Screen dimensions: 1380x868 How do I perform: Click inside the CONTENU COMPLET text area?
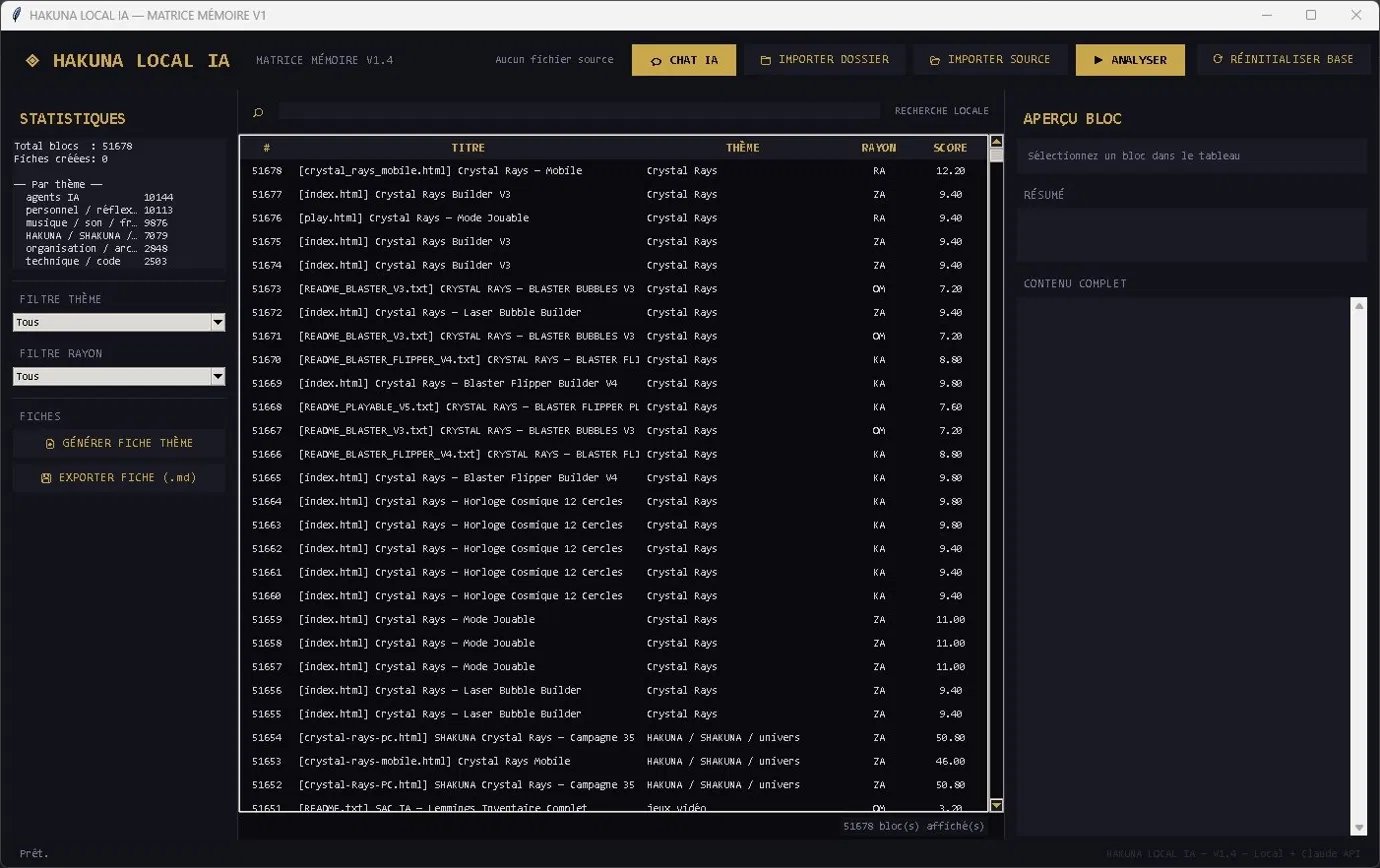[x=1184, y=566]
